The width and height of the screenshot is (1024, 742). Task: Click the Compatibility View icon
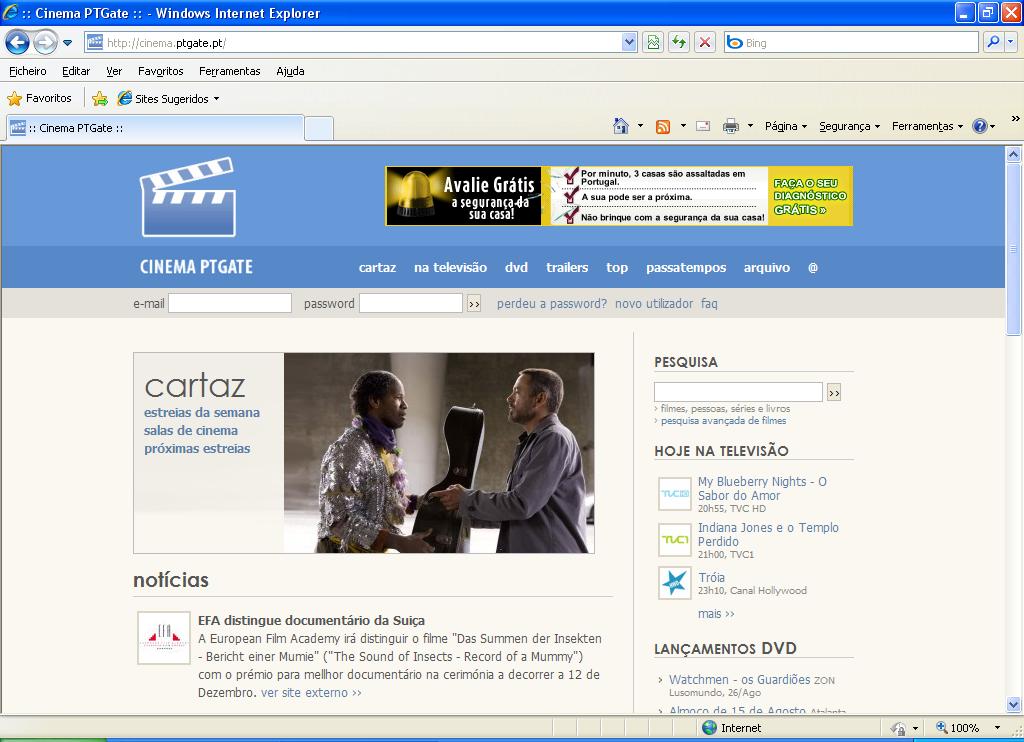[653, 42]
